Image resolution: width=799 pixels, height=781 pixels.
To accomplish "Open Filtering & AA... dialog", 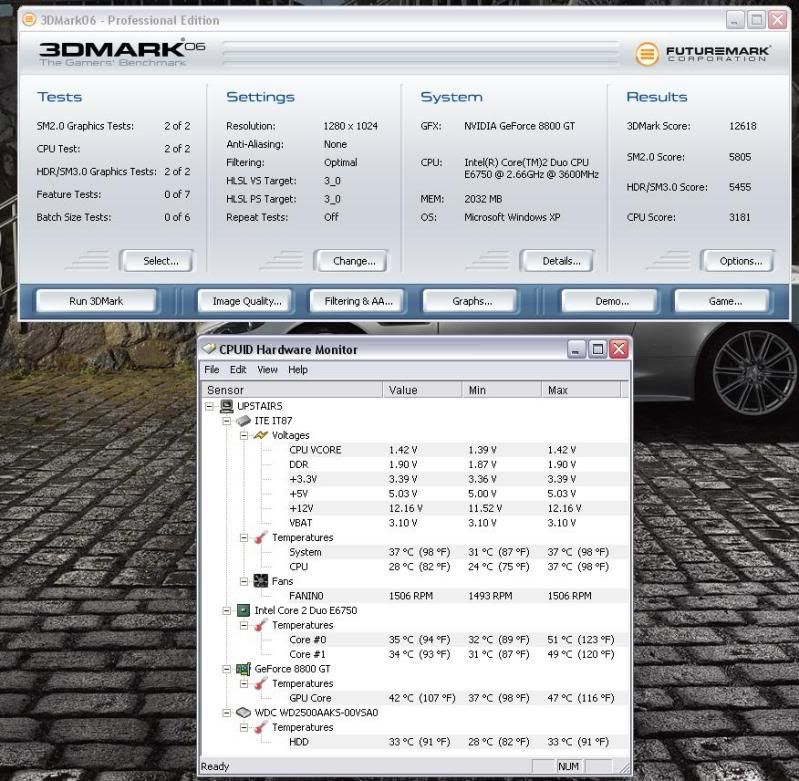I will (357, 301).
